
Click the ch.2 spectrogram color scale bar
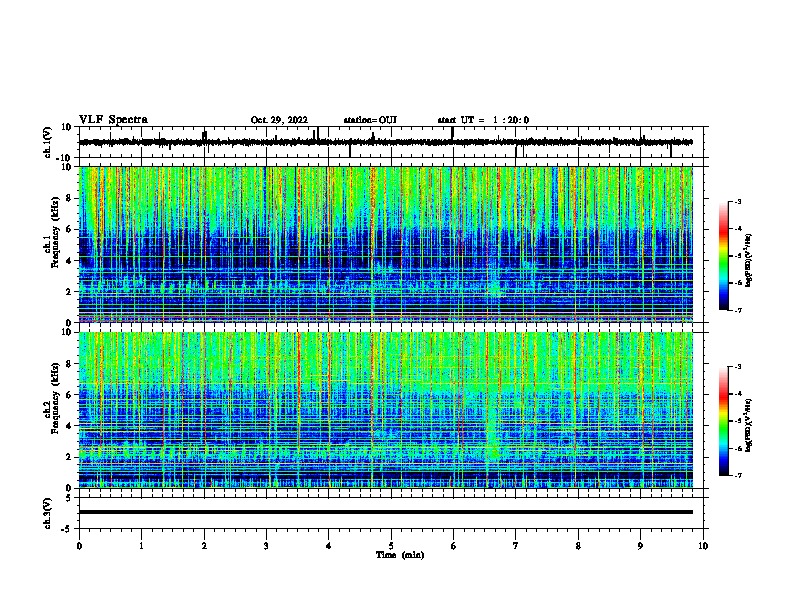point(724,421)
